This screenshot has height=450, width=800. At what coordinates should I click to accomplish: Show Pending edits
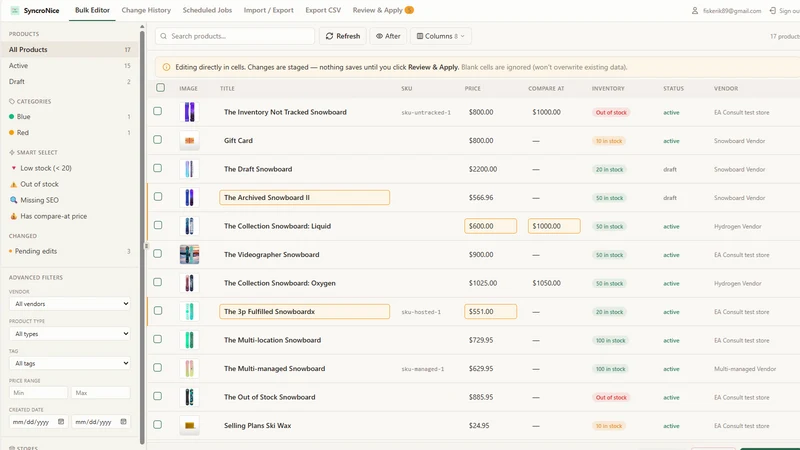69,251
